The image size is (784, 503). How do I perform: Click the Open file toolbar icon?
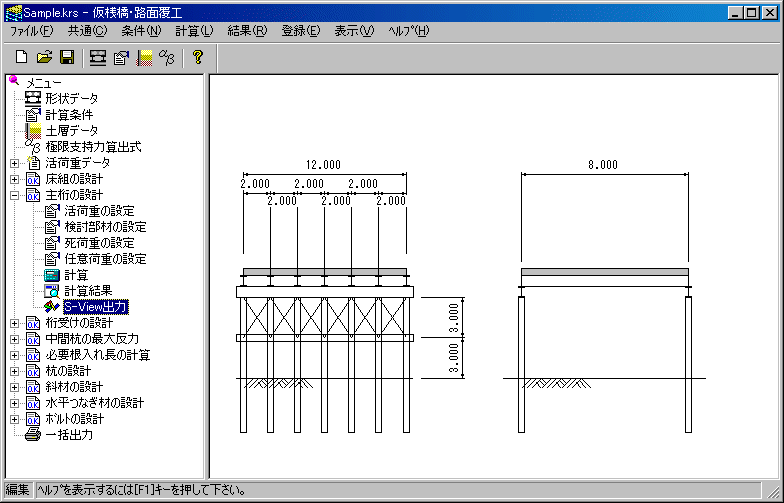(x=44, y=57)
